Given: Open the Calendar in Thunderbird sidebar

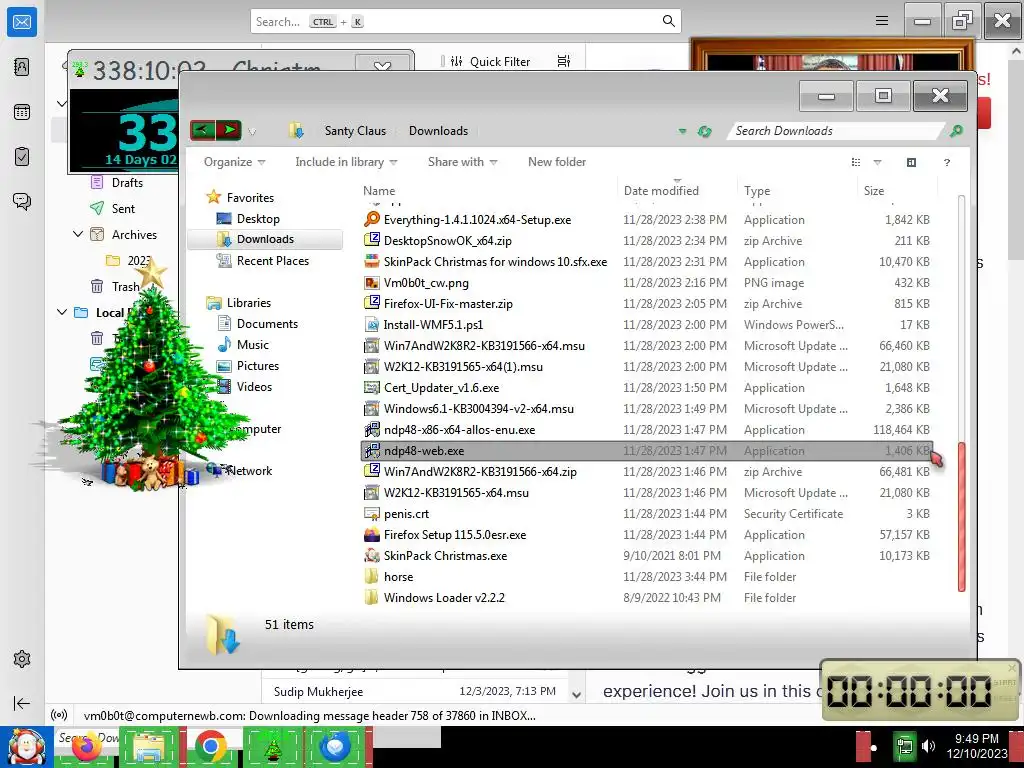Looking at the screenshot, I should click(x=22, y=112).
